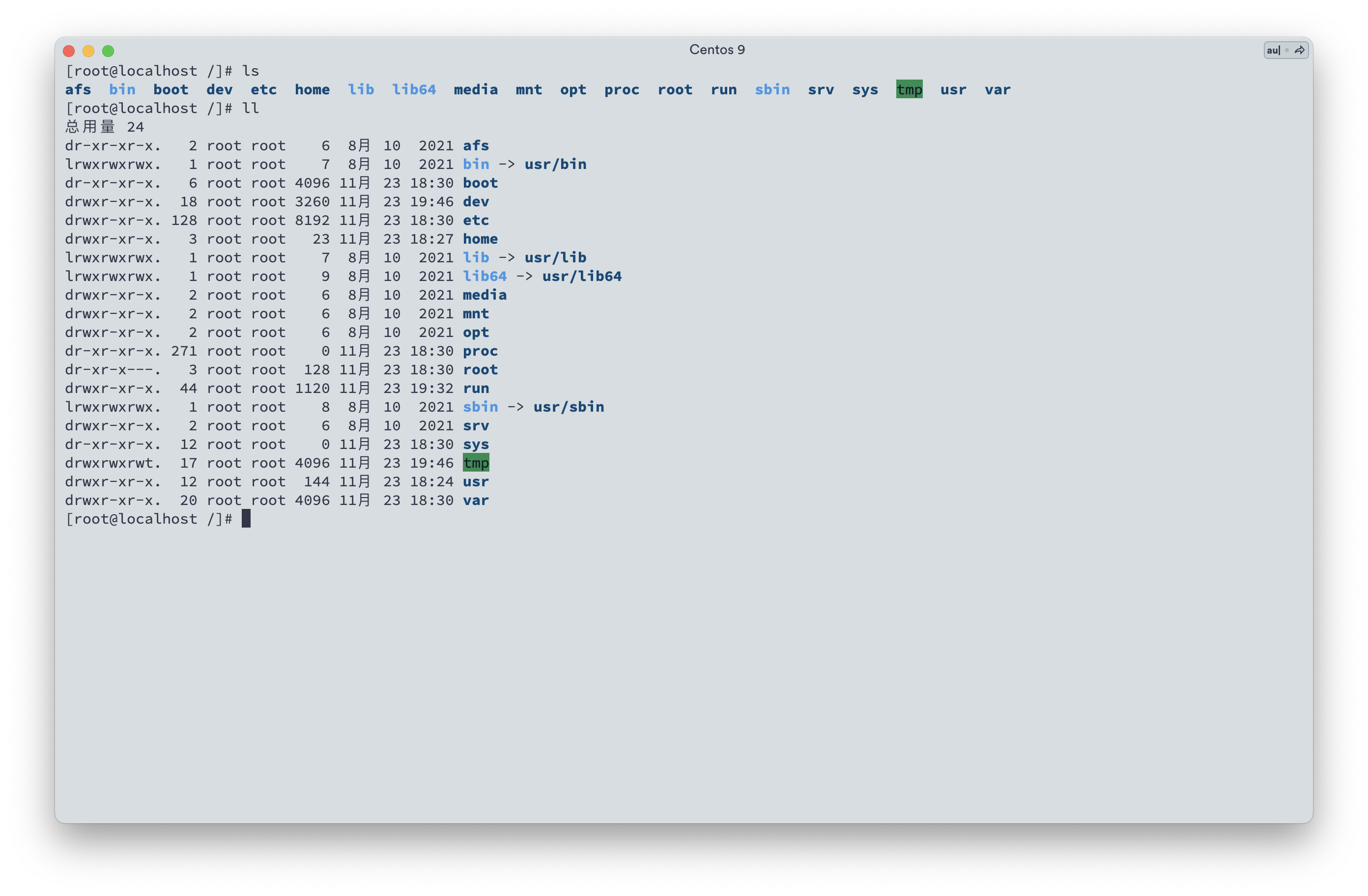Click the "drwxrwxrwt." permissions on tmp line
1368x896 pixels.
click(x=113, y=463)
